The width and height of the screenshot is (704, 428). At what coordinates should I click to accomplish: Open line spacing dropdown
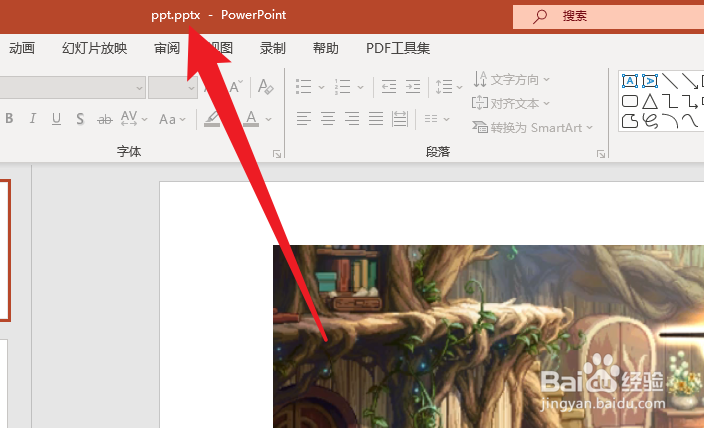pyautogui.click(x=449, y=86)
